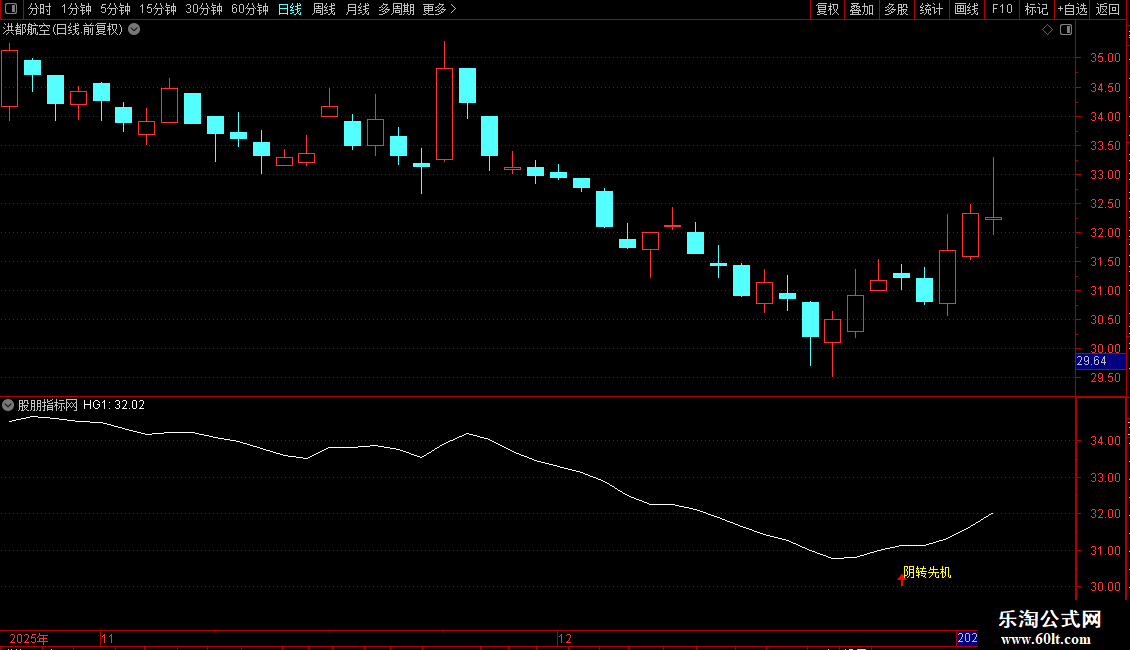The height and width of the screenshot is (650, 1130).
Task: Click the 阴转先机 signal label
Action: pyautogui.click(x=927, y=572)
